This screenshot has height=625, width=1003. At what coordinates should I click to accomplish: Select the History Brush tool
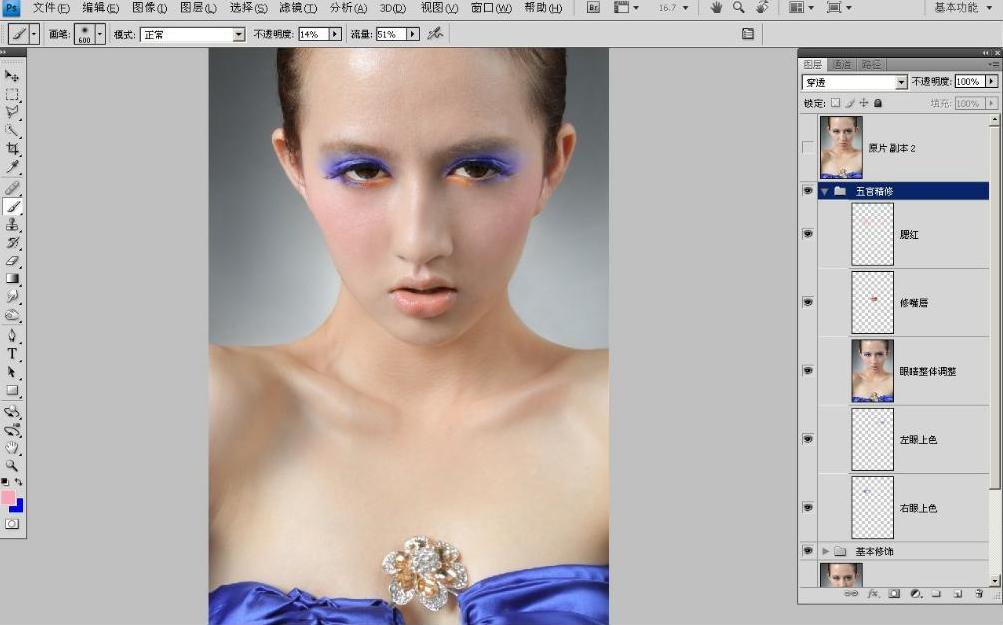click(12, 242)
